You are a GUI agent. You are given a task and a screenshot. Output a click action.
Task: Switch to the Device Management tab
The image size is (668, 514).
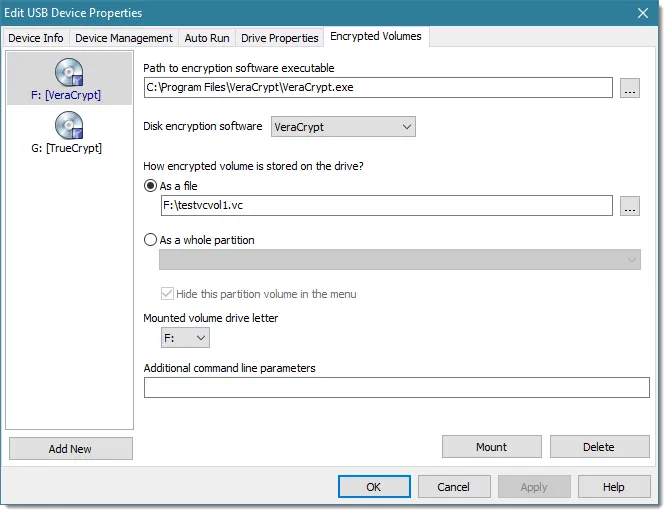(x=124, y=38)
